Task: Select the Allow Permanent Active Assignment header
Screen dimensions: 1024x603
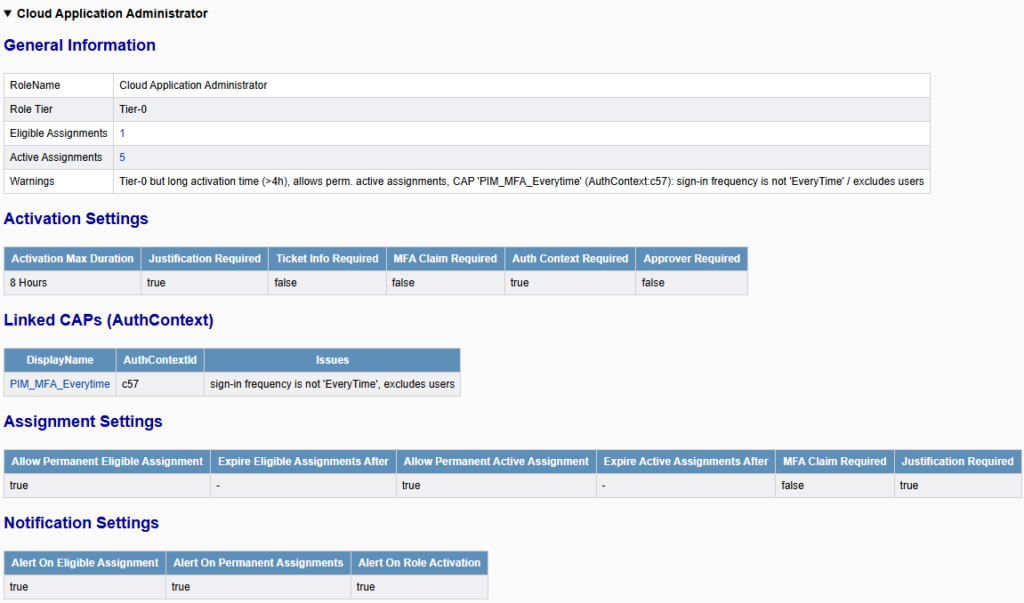Action: click(x=496, y=461)
